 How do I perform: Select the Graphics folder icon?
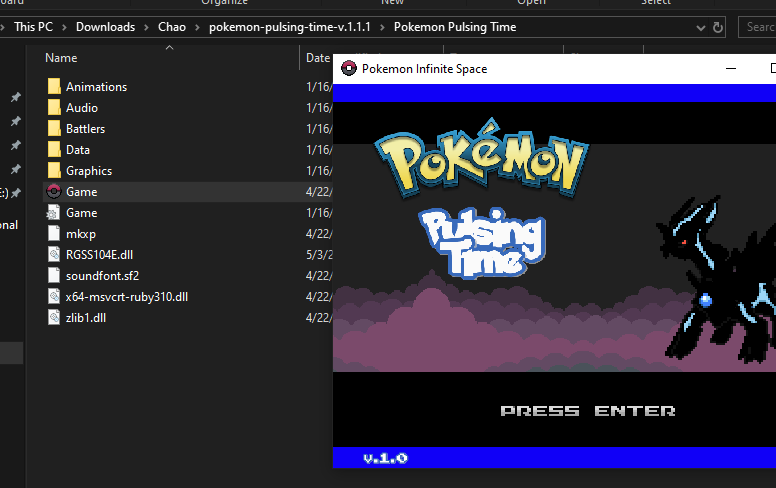(x=54, y=171)
